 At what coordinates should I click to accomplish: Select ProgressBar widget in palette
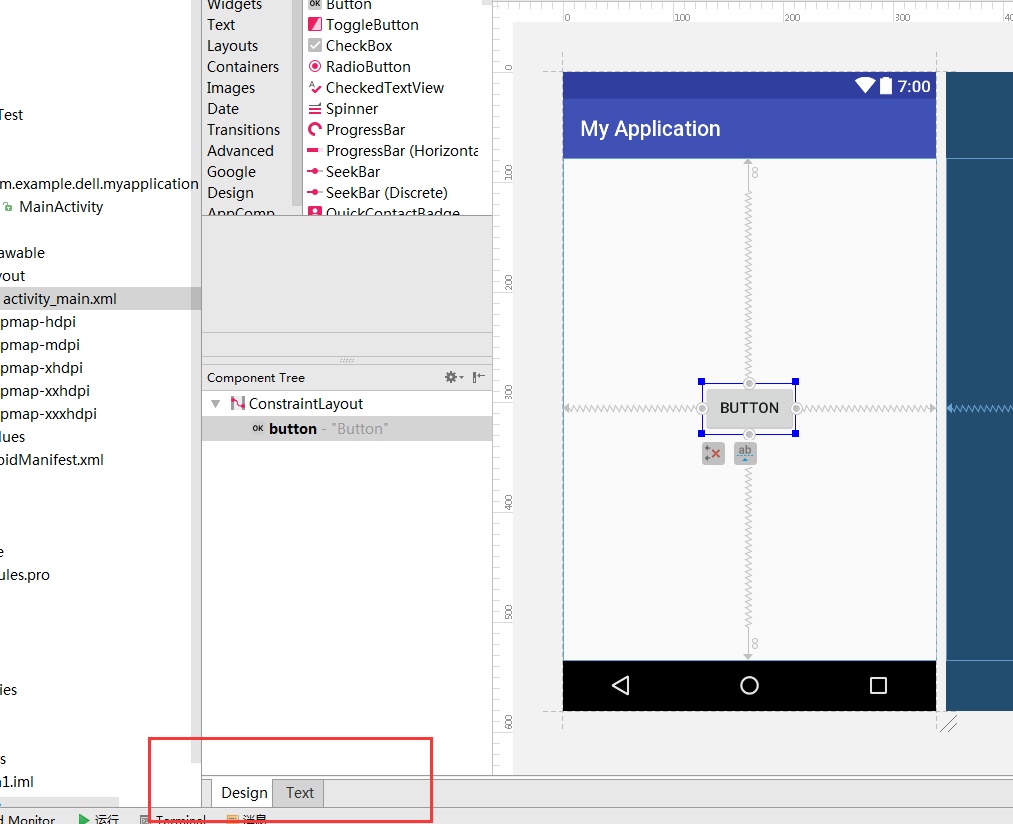(x=357, y=130)
